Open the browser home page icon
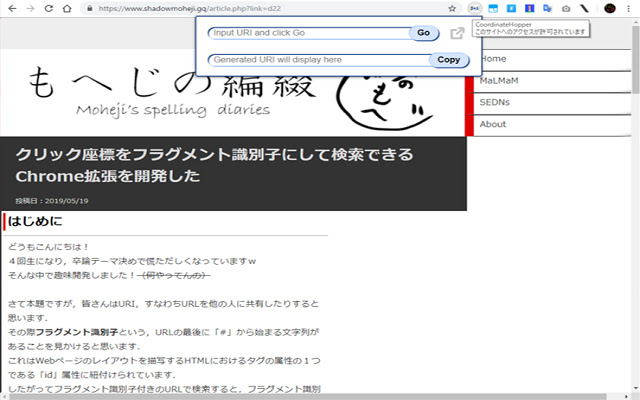The width and height of the screenshot is (640, 400). point(67,8)
